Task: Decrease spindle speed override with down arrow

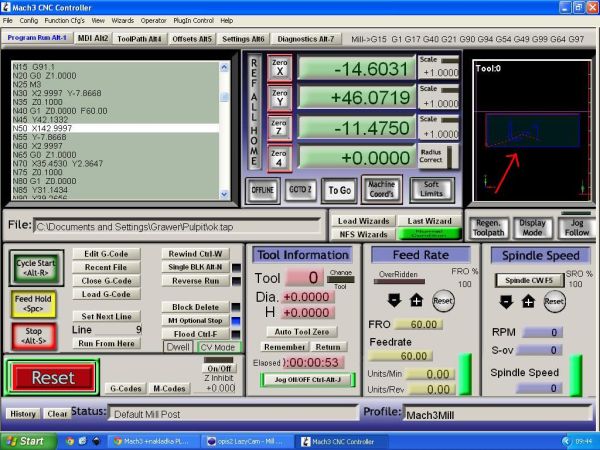Action: [506, 302]
